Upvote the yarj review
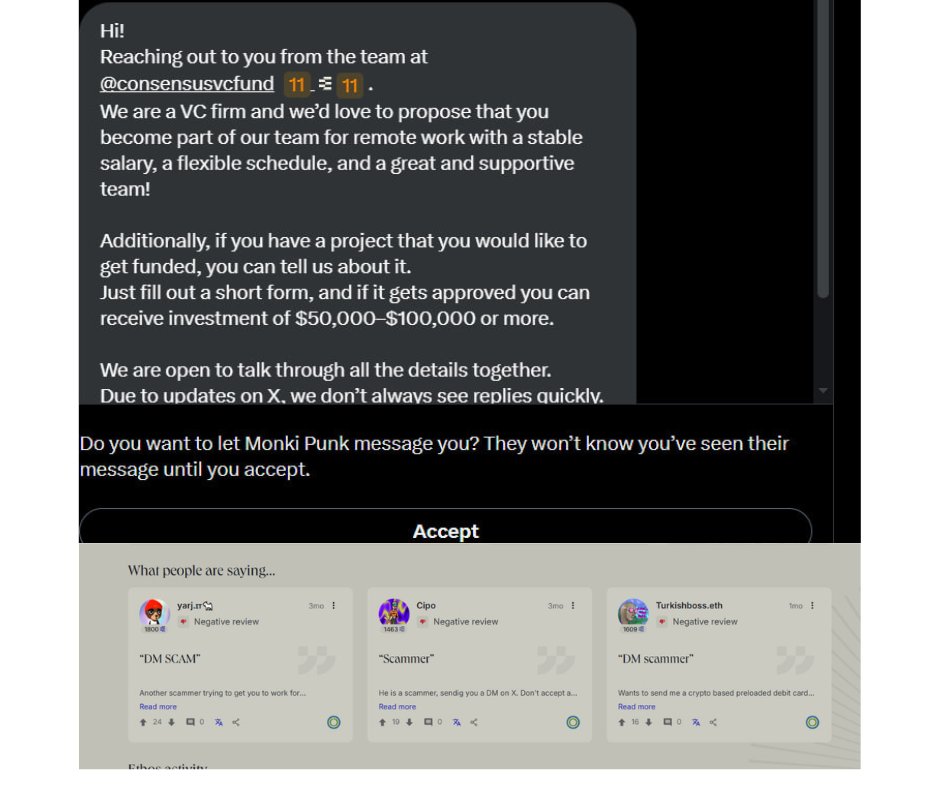The image size is (940, 788). point(143,723)
